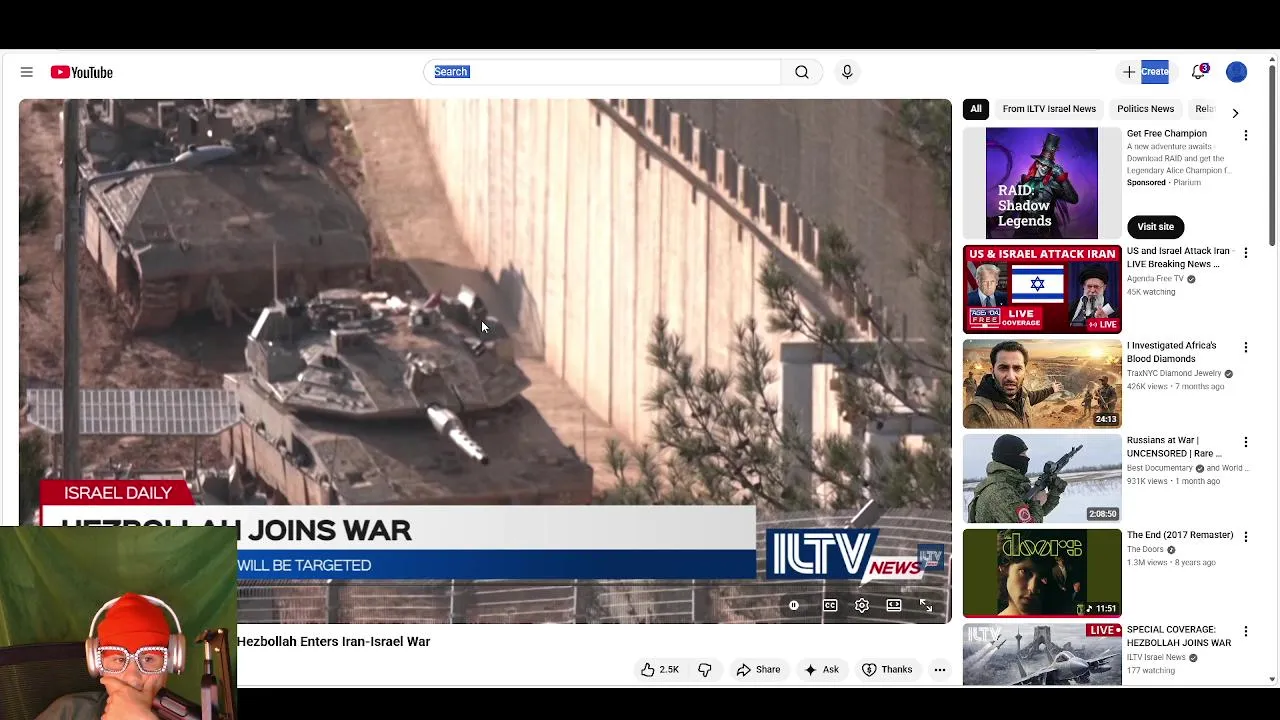Open the notifications bell
The height and width of the screenshot is (720, 1280).
click(1199, 72)
